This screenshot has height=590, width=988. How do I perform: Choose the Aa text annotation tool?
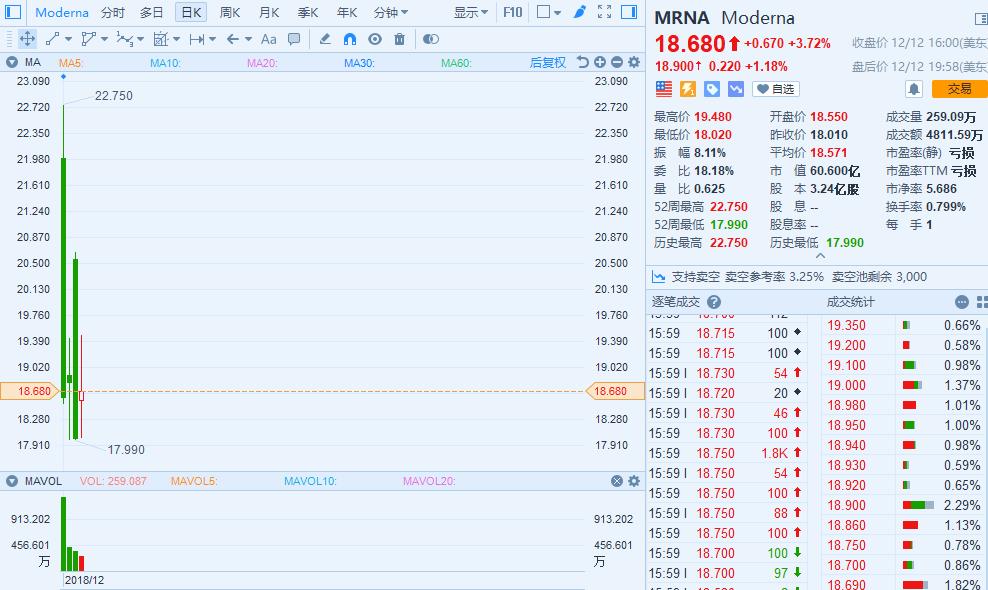click(x=268, y=39)
